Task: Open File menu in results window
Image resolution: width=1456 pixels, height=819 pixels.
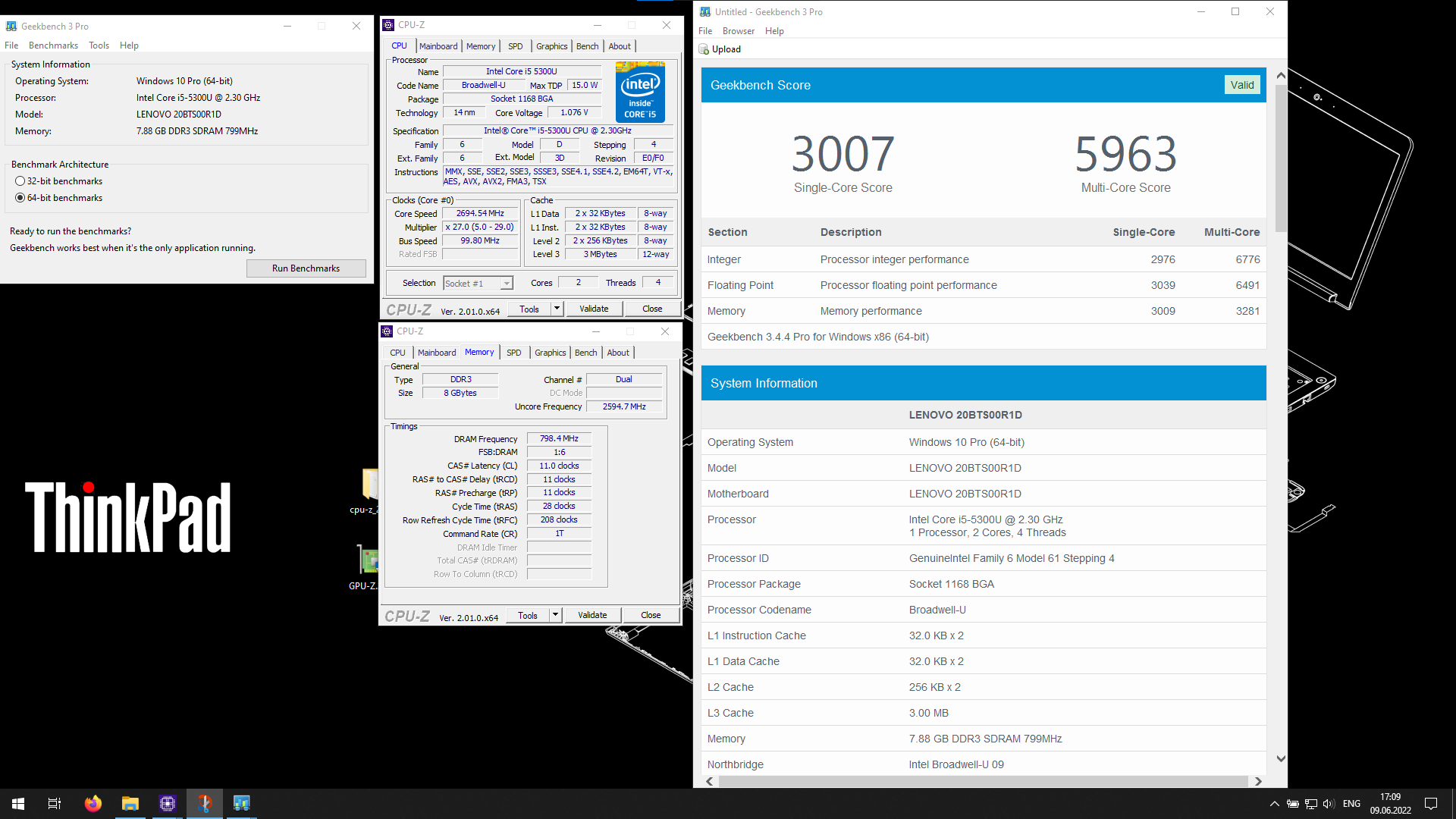Action: (x=705, y=31)
